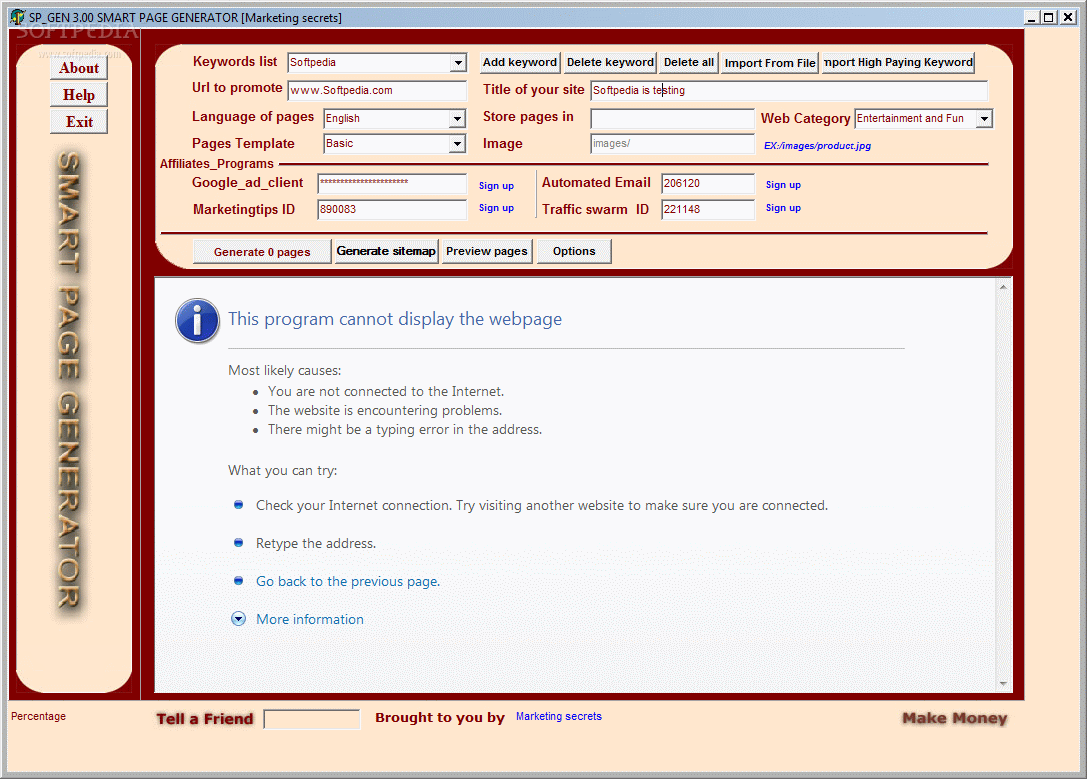Close the SP_GEN window
The image size is (1087, 779).
tap(1068, 17)
